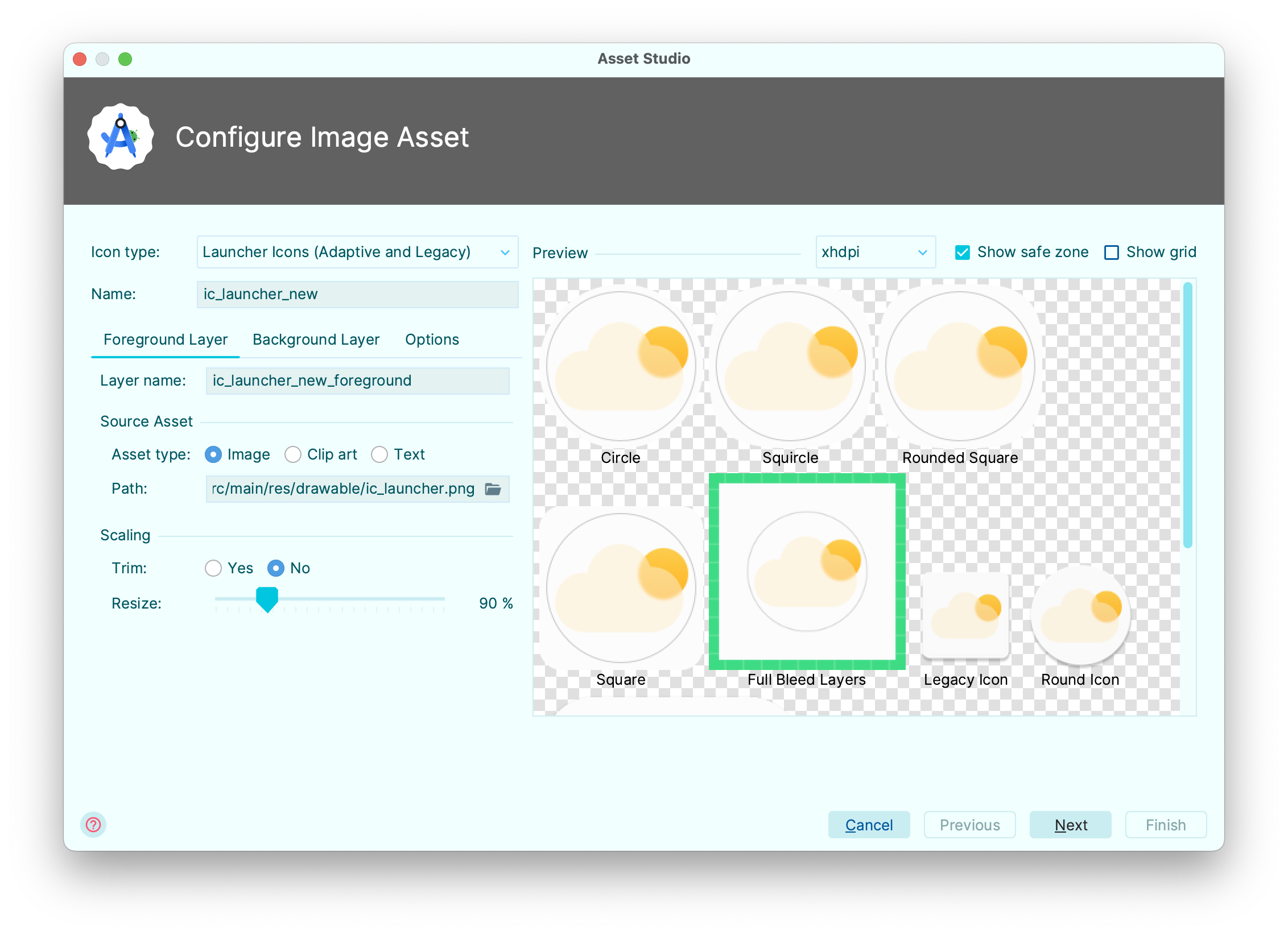Click the Circle icon preview
The width and height of the screenshot is (1288, 935).
621,366
